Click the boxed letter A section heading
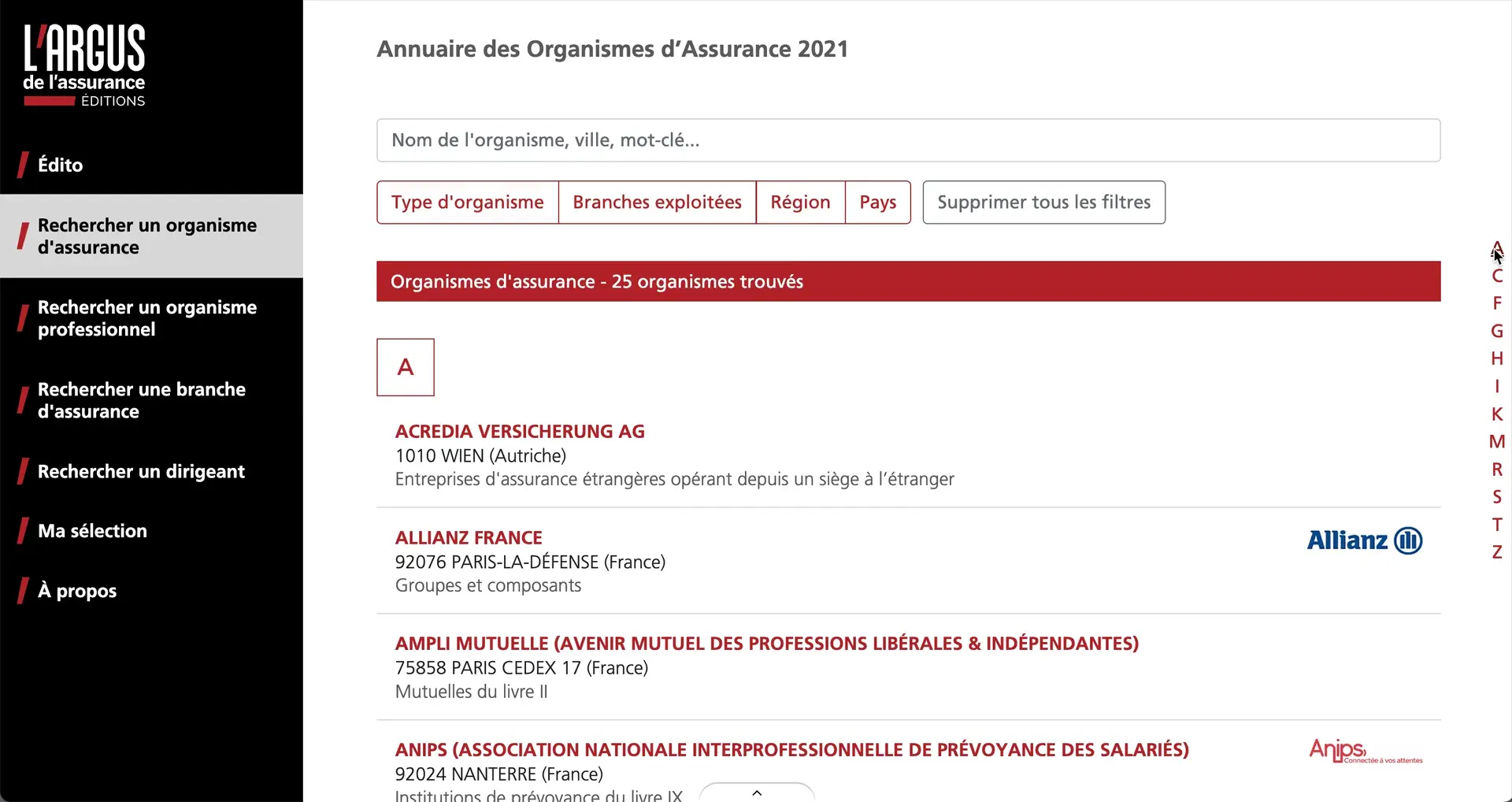Screen dimensions: 1512x802 point(406,367)
